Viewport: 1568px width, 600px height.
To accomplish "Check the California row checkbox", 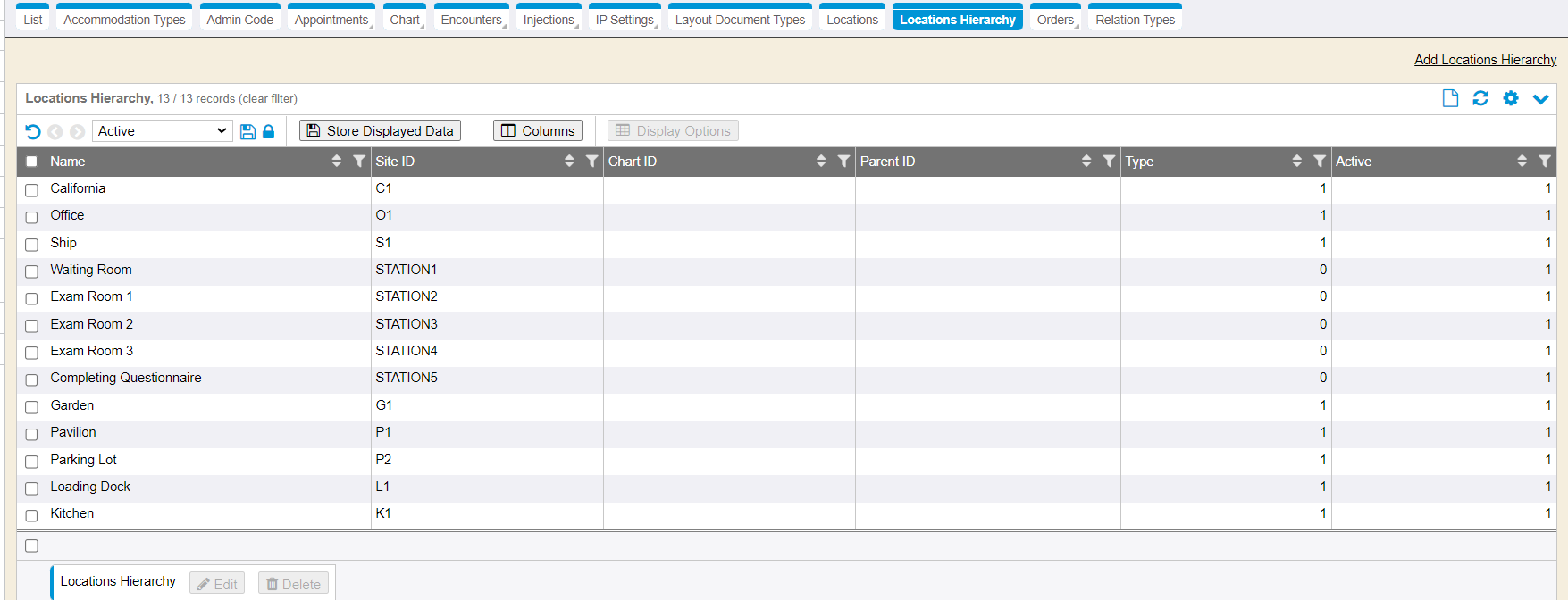I will point(32,190).
